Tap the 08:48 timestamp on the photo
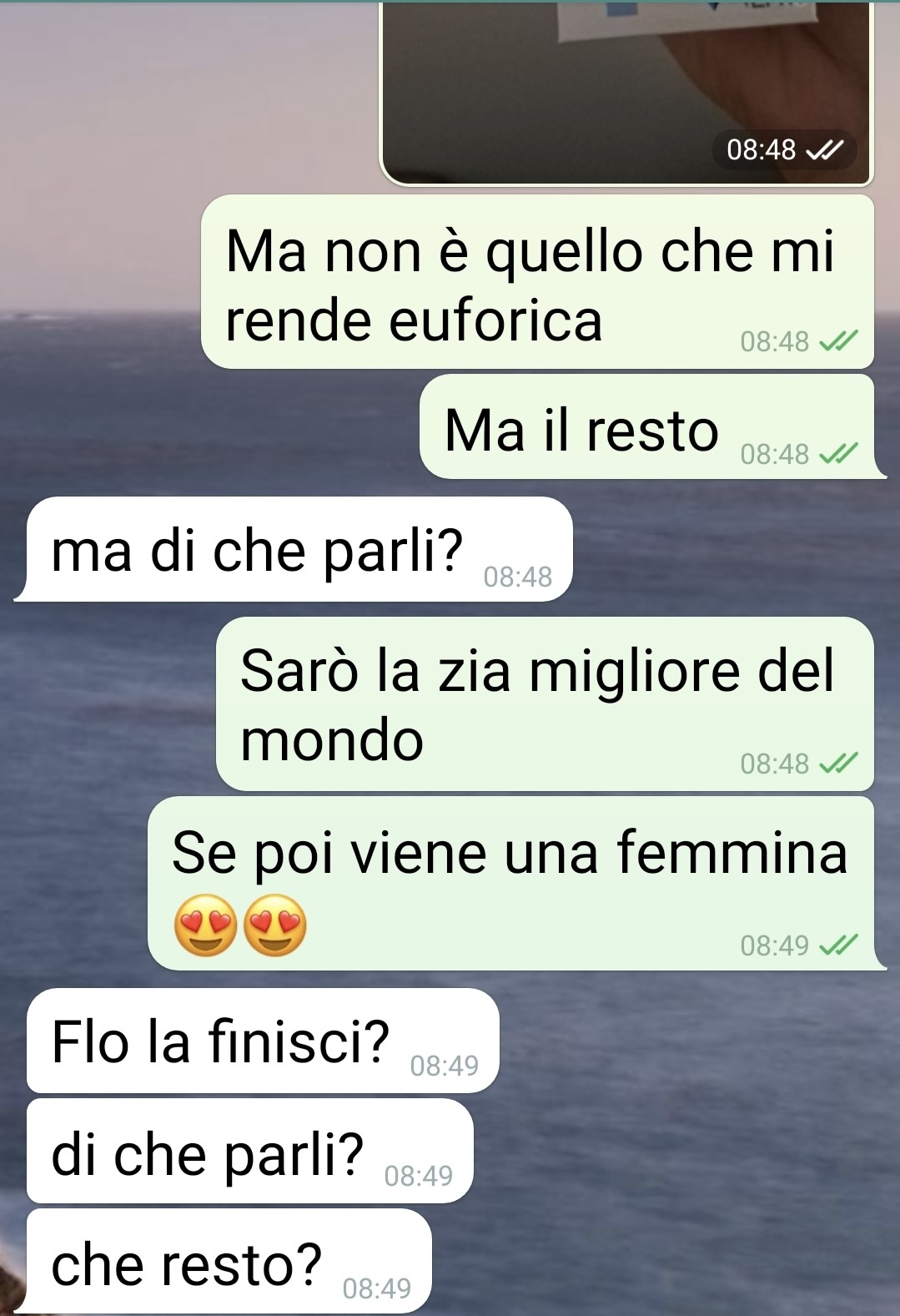Image resolution: width=900 pixels, height=1316 pixels. (x=762, y=150)
